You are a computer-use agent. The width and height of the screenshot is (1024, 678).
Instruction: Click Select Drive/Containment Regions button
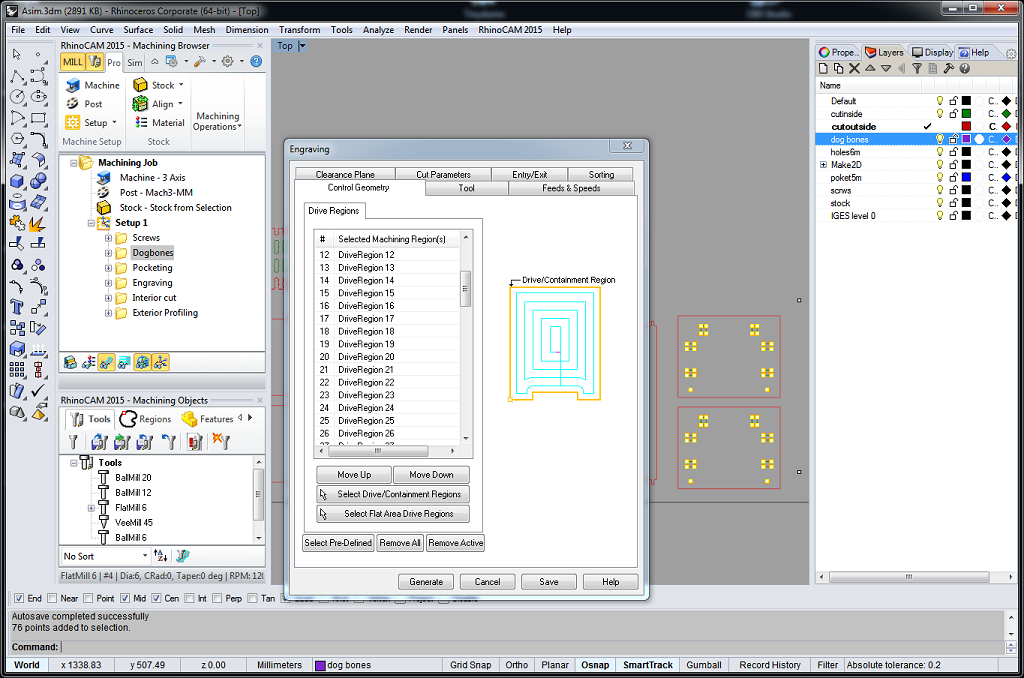[x=392, y=494]
